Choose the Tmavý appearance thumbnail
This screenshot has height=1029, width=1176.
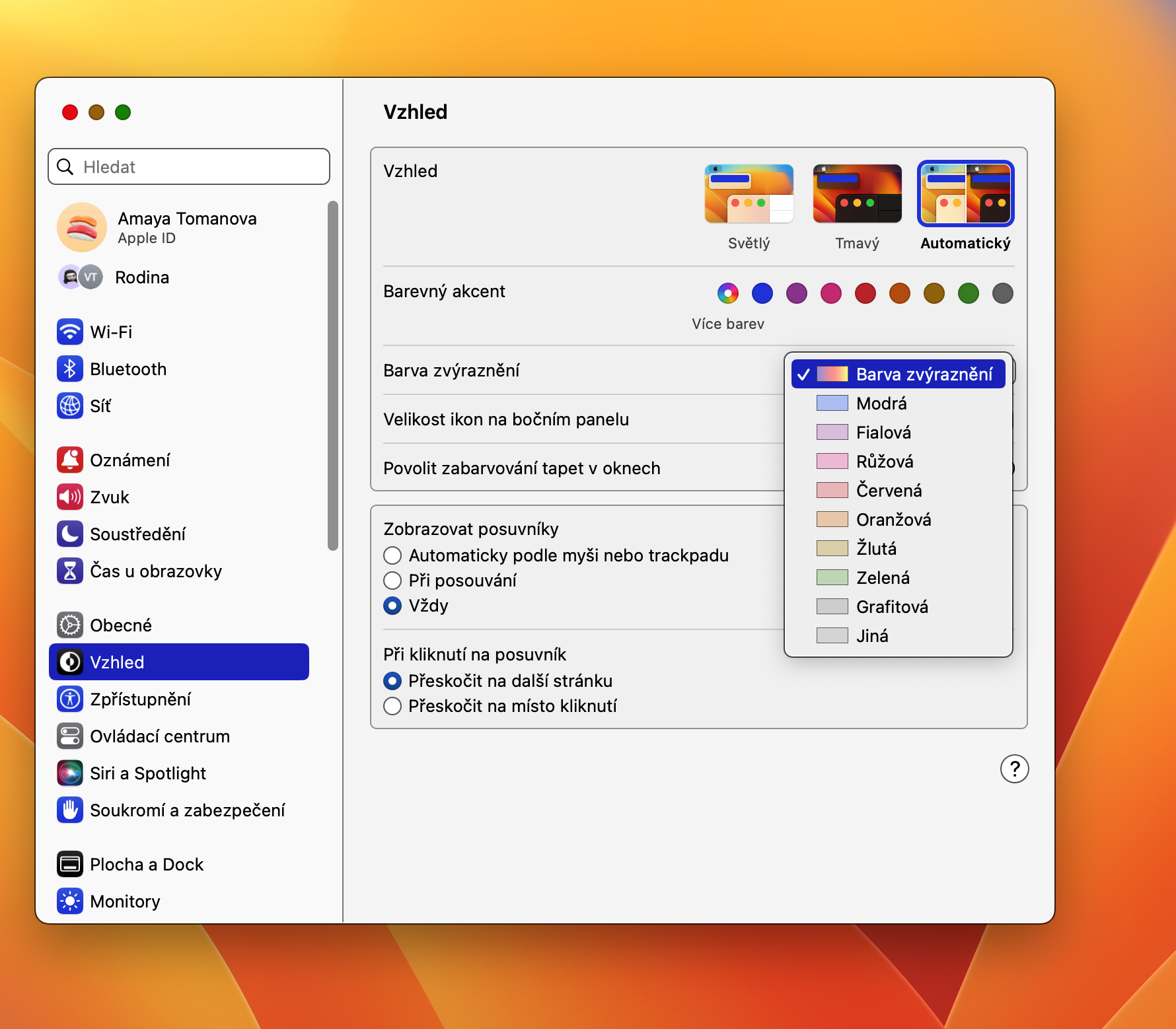coord(858,194)
